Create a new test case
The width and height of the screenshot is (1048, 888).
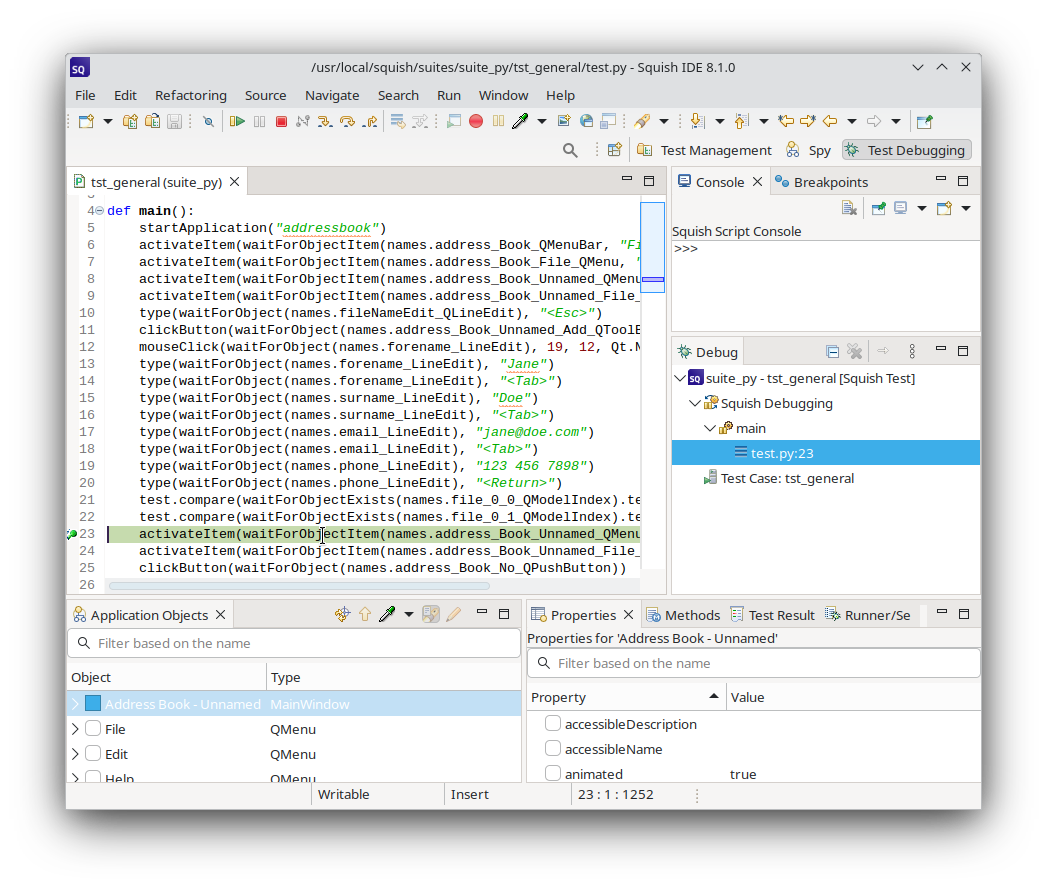pos(130,120)
